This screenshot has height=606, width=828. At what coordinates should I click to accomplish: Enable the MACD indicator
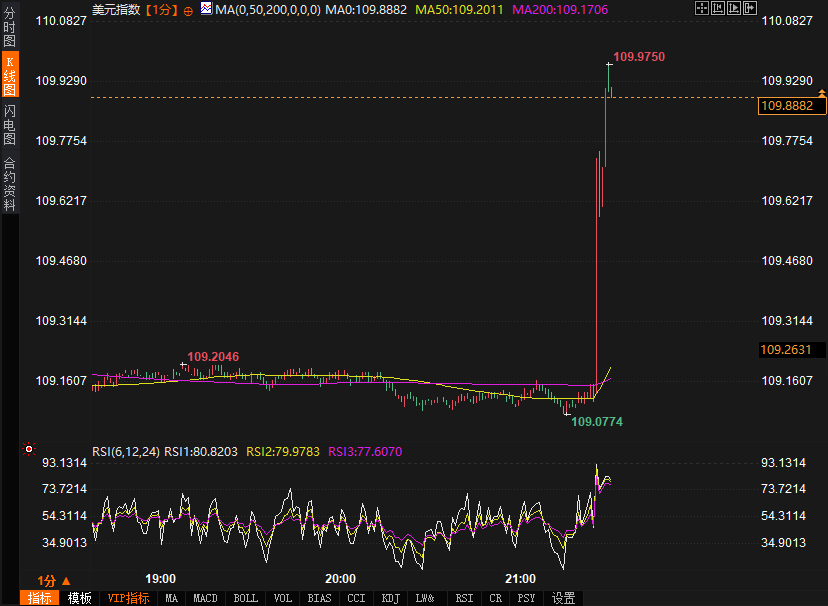click(204, 598)
